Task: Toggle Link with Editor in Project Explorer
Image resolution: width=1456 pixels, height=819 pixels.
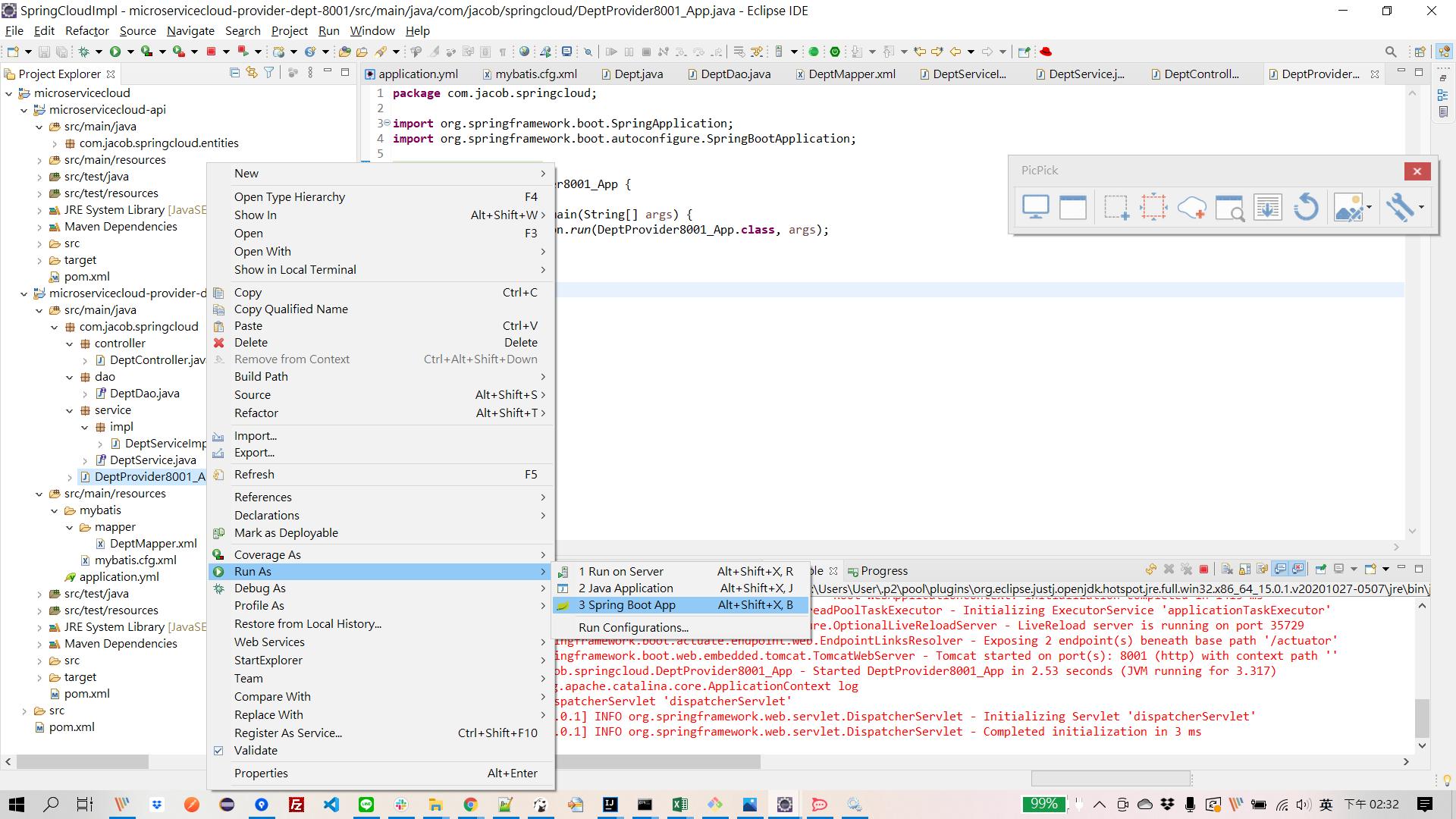Action: point(252,73)
